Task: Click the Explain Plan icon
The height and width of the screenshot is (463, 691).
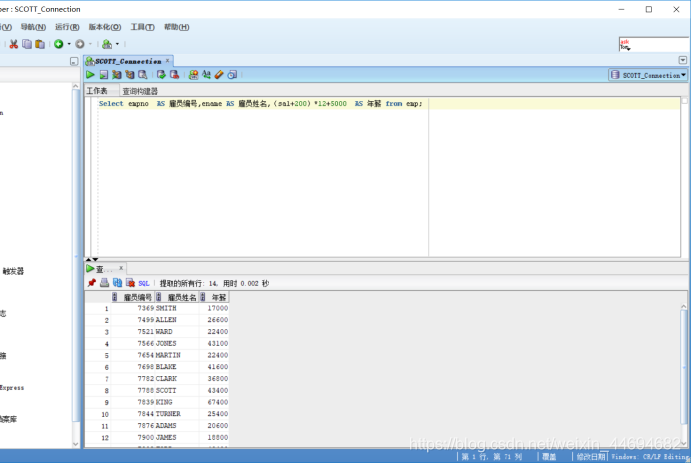Action: [116, 75]
